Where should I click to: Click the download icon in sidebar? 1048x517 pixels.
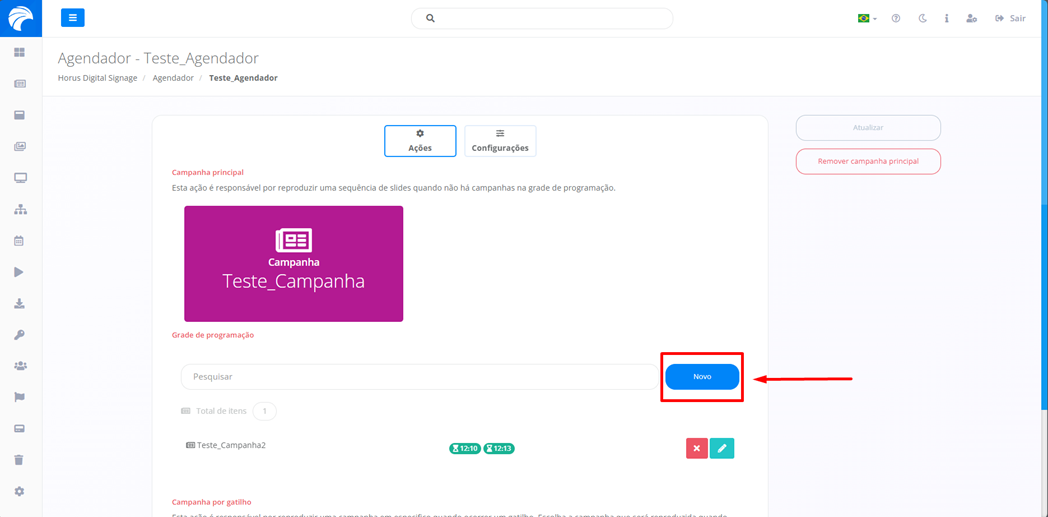click(20, 304)
